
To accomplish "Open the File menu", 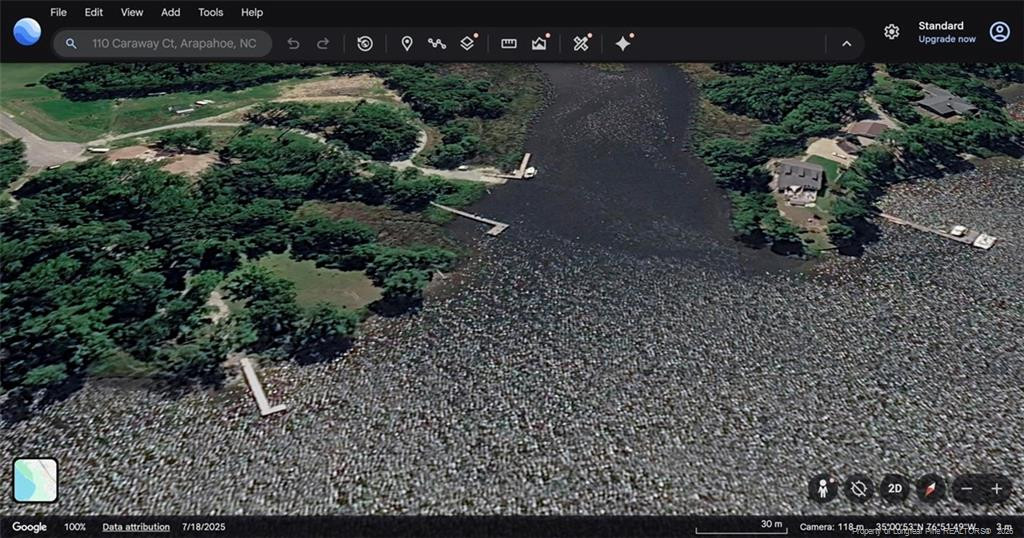I will [58, 12].
